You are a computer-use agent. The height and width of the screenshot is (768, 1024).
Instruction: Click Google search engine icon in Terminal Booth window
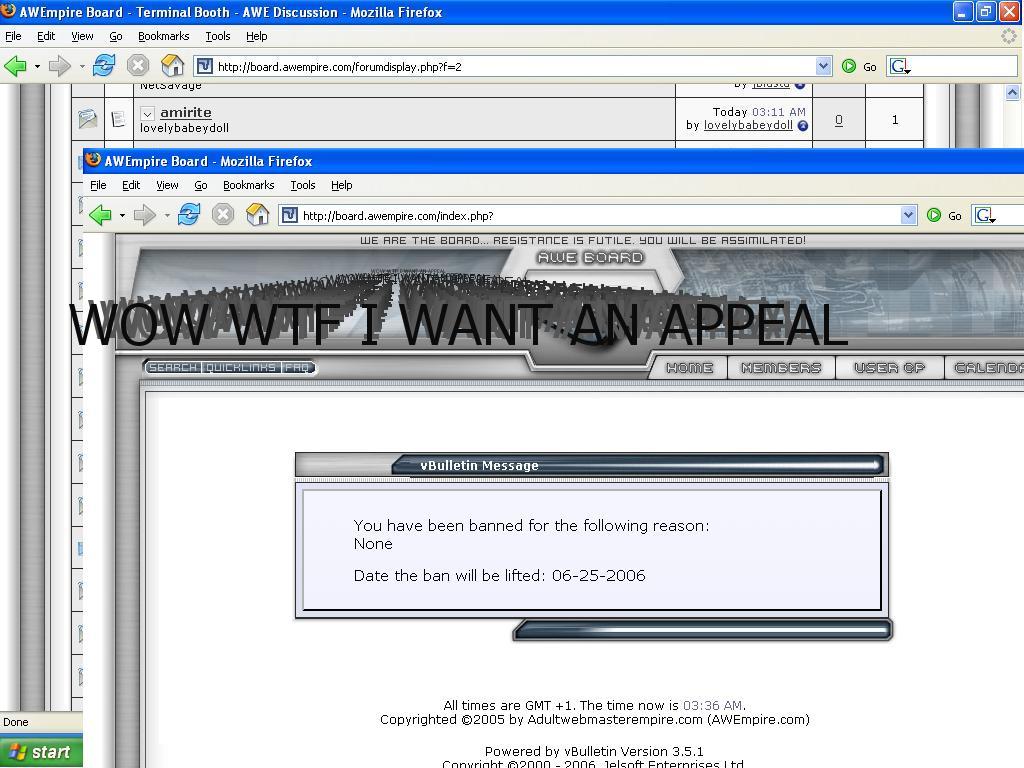(901, 66)
